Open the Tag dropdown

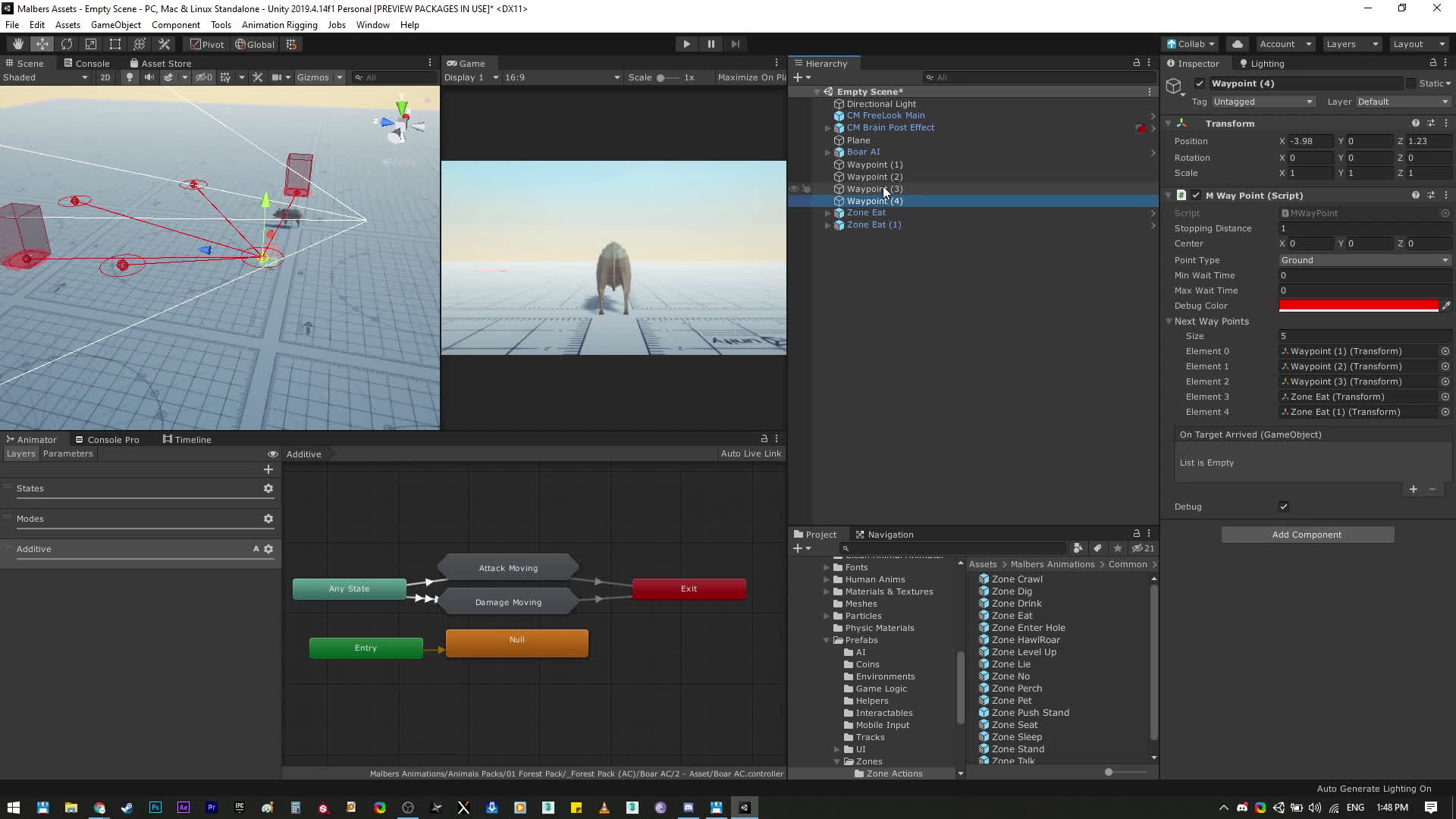(1263, 102)
